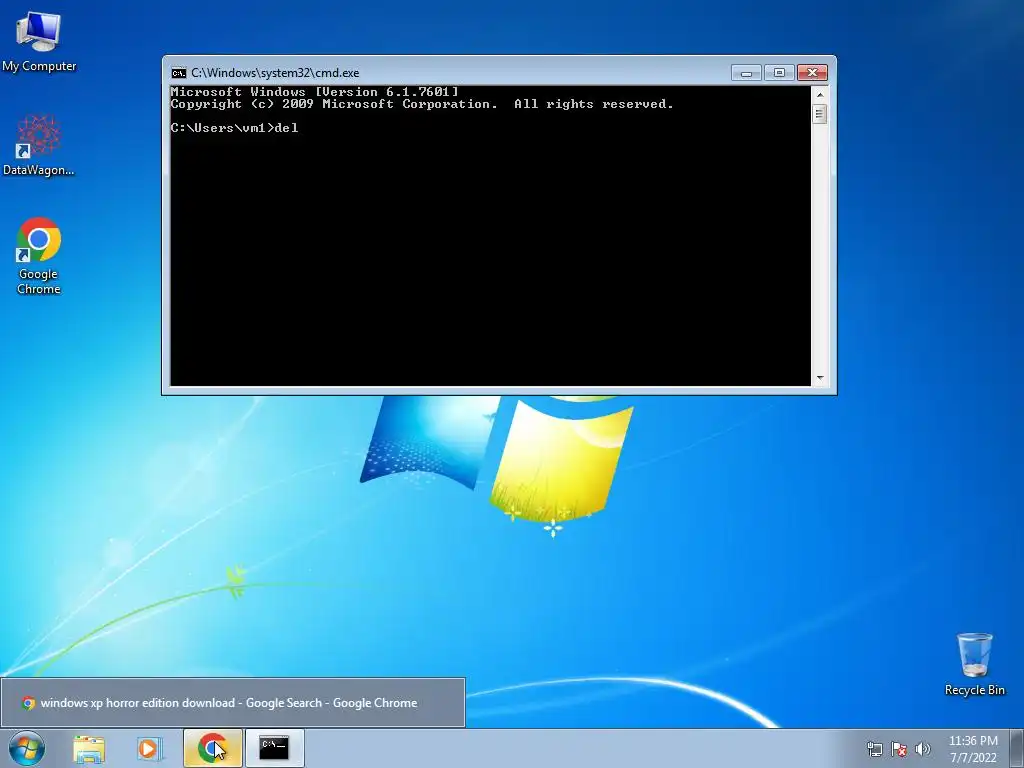
Task: Select the Recycle Bin desktop icon
Action: pyautogui.click(x=974, y=664)
